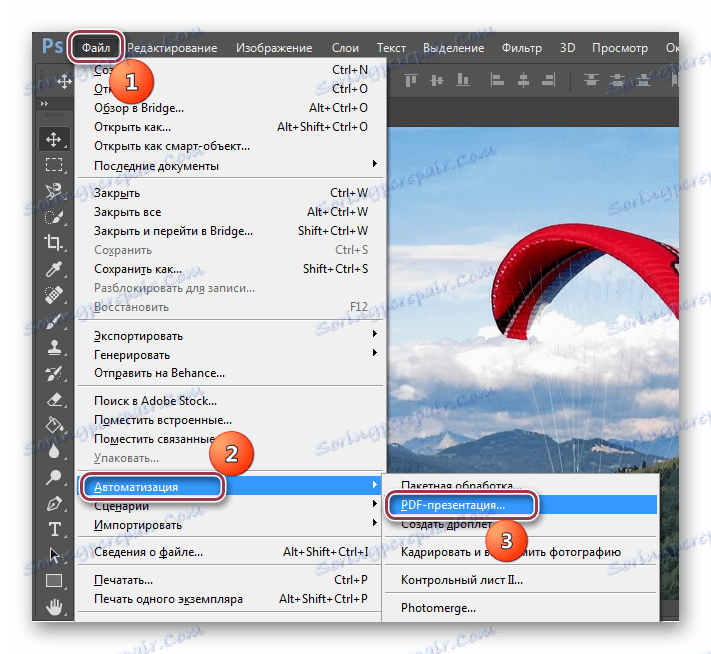This screenshot has height=654, width=711.
Task: Open the Фильтр menu
Action: [x=521, y=48]
